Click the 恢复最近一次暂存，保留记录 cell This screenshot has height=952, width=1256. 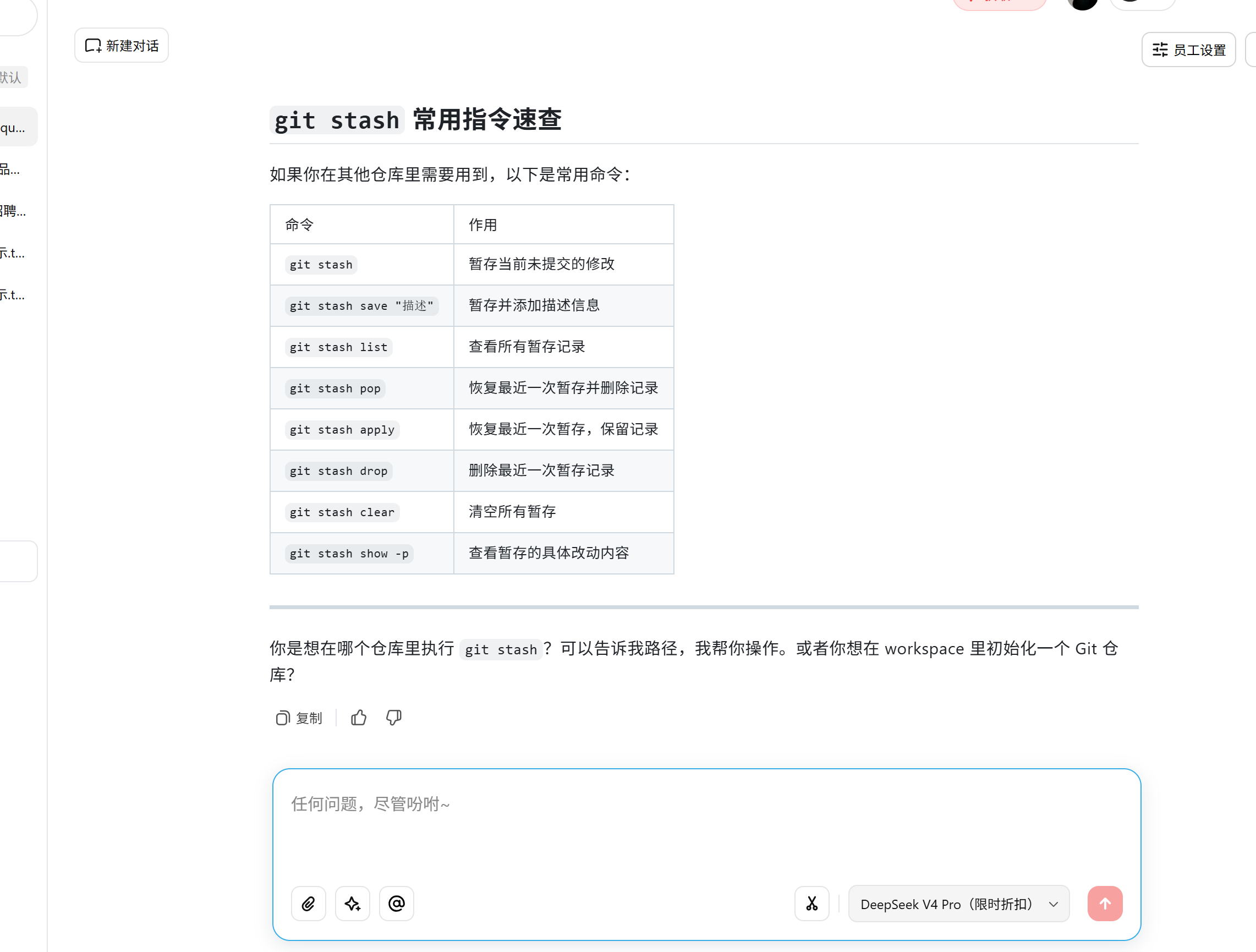[564, 429]
